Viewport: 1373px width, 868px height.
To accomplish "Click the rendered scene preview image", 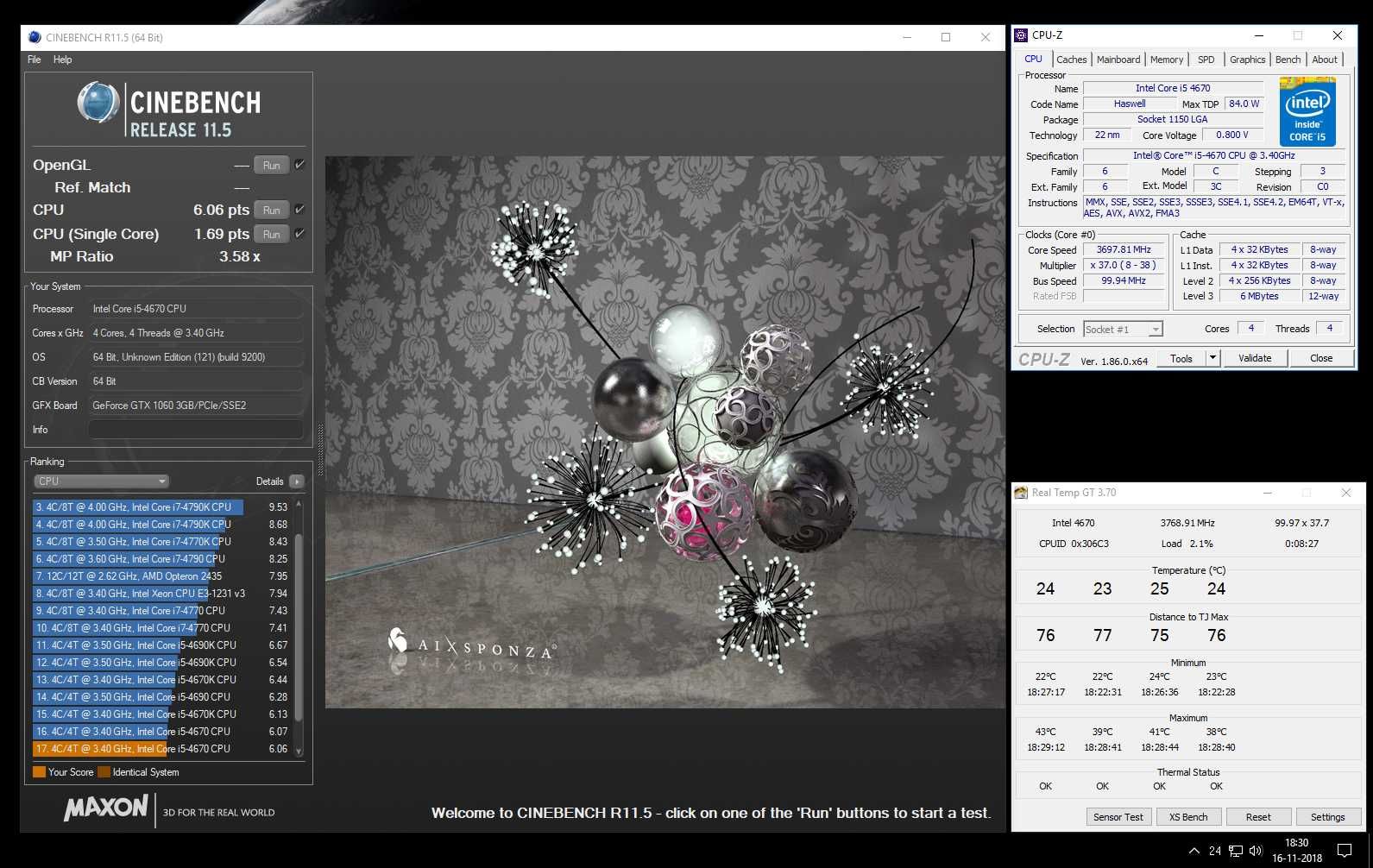I will point(664,432).
